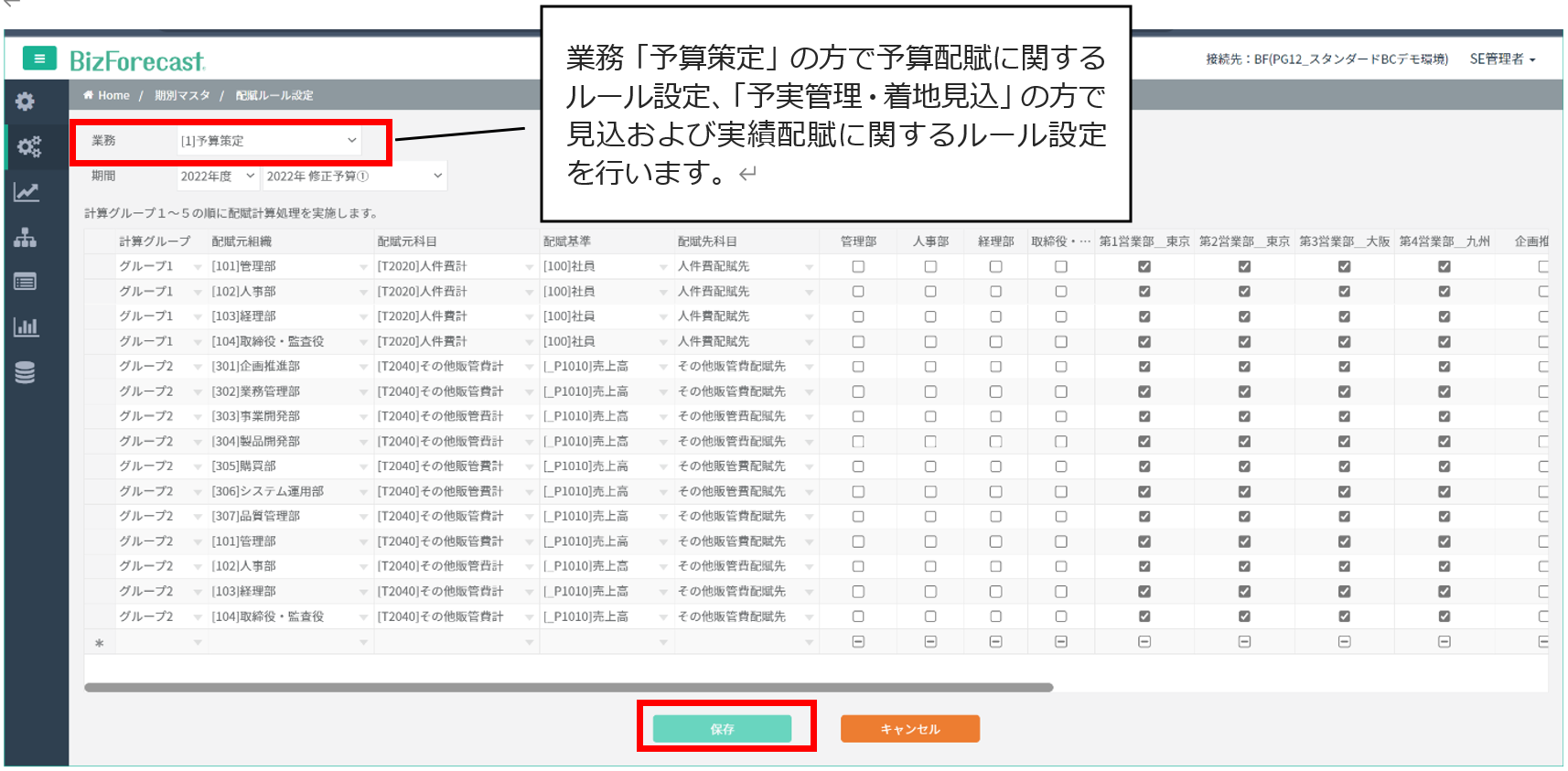1568x771 pixels.
Task: Click the horizontal scrollbar below the table
Action: pos(568,687)
